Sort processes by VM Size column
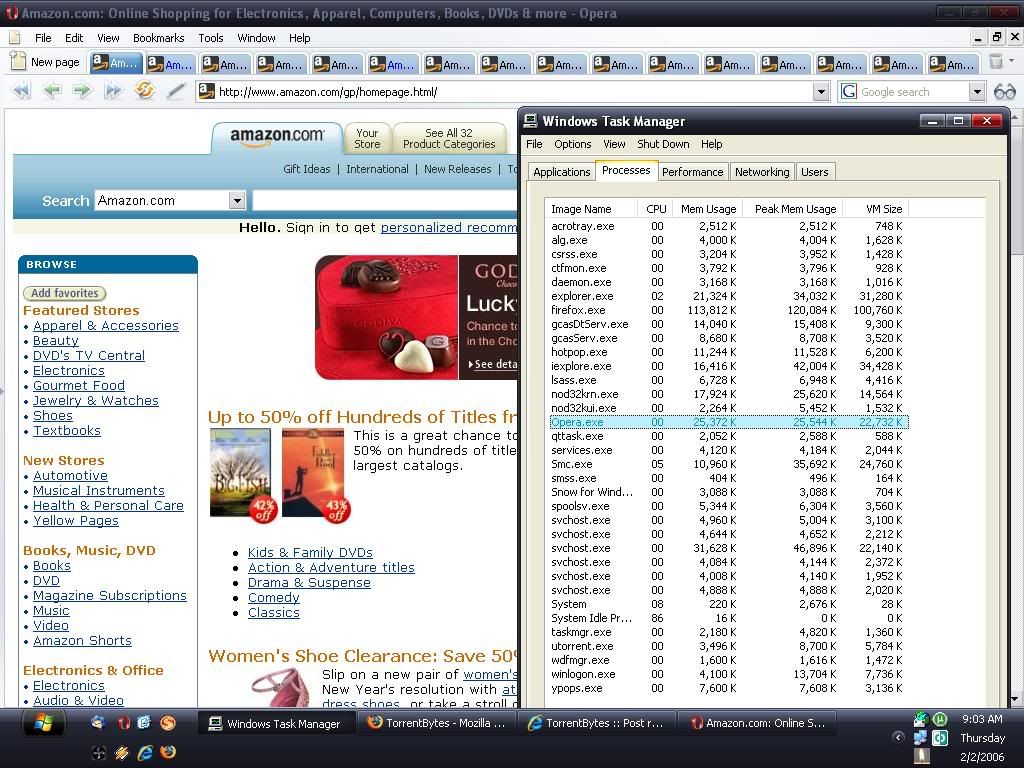The height and width of the screenshot is (768, 1024). [876, 209]
